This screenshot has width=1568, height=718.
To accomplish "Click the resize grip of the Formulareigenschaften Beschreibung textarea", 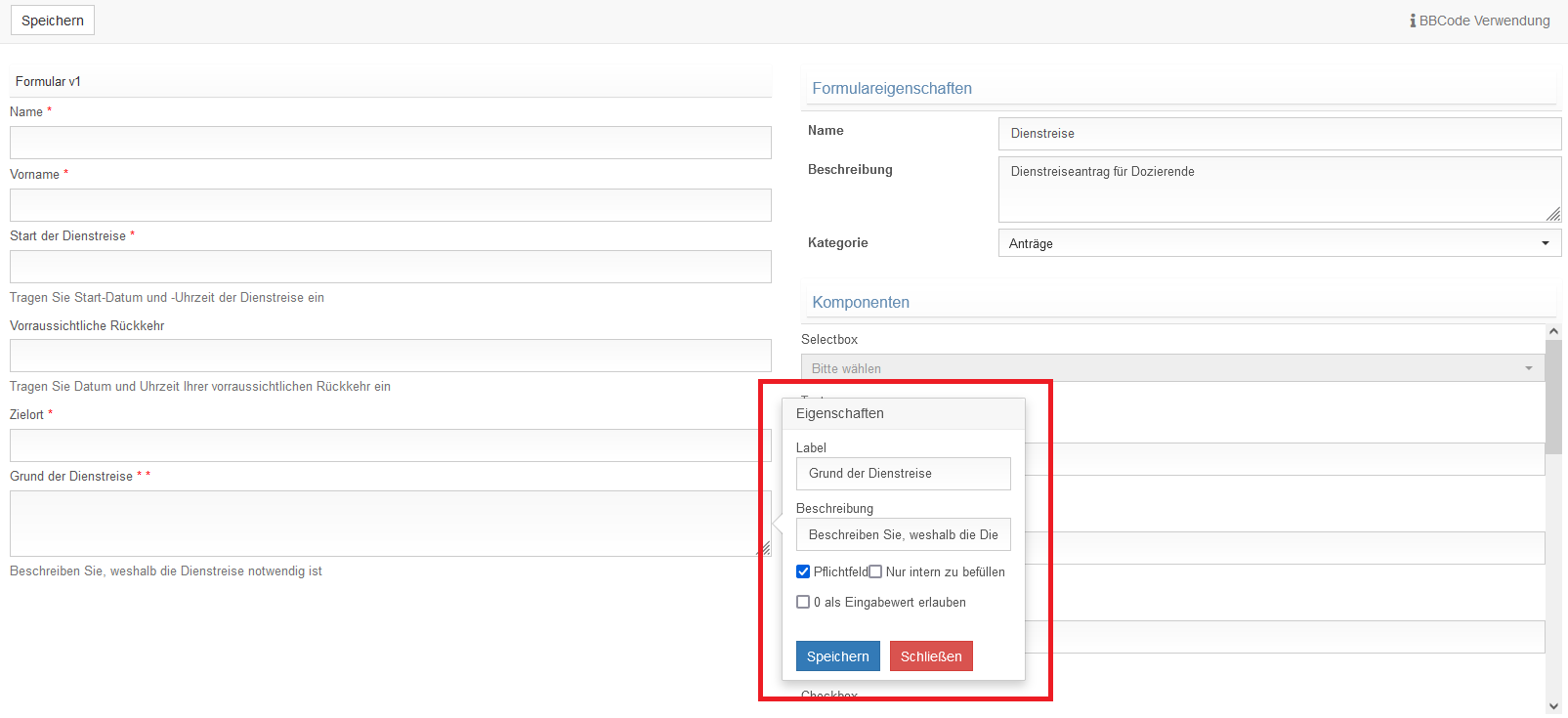I will point(1553,214).
